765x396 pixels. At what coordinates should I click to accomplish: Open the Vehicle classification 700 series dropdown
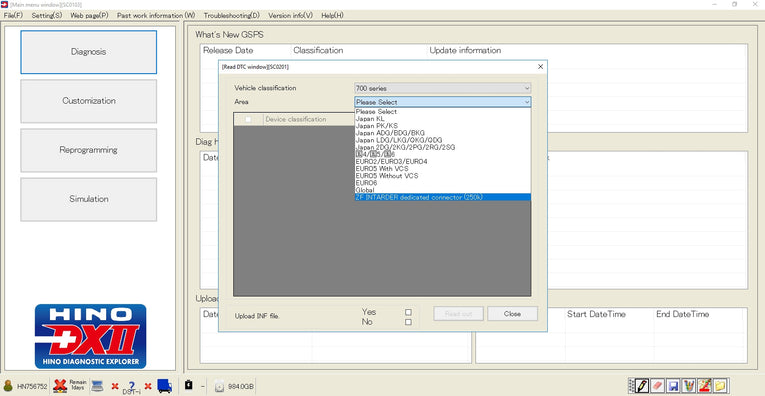click(x=443, y=88)
